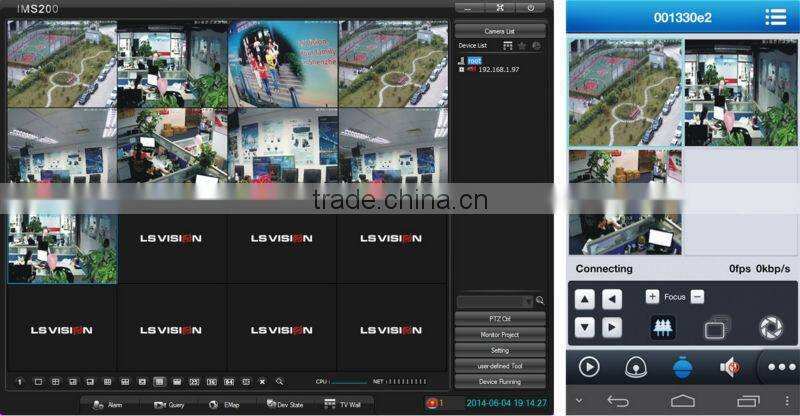Tap the Android home button

point(683,401)
